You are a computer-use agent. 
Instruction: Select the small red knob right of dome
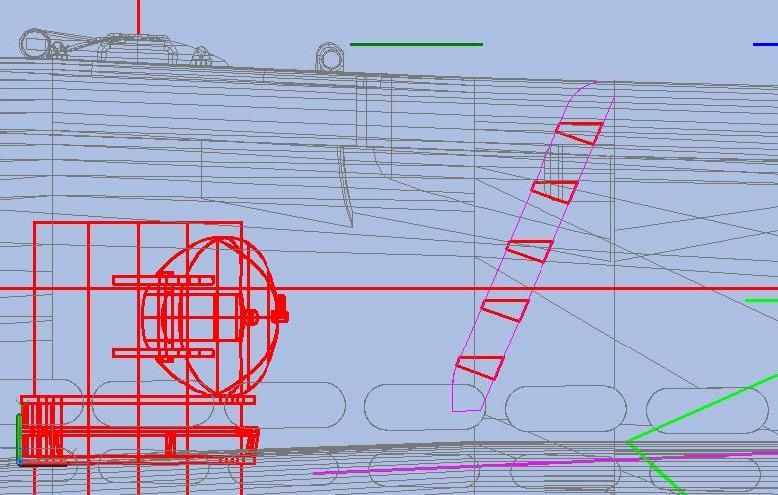coord(280,315)
